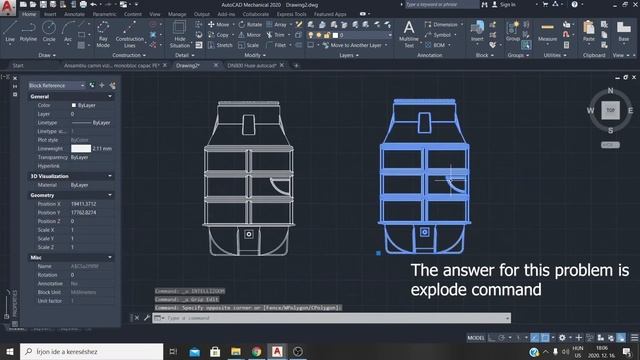Activate Ray Mode
Image resolution: width=640 pixels, height=360 pixels.
click(103, 34)
